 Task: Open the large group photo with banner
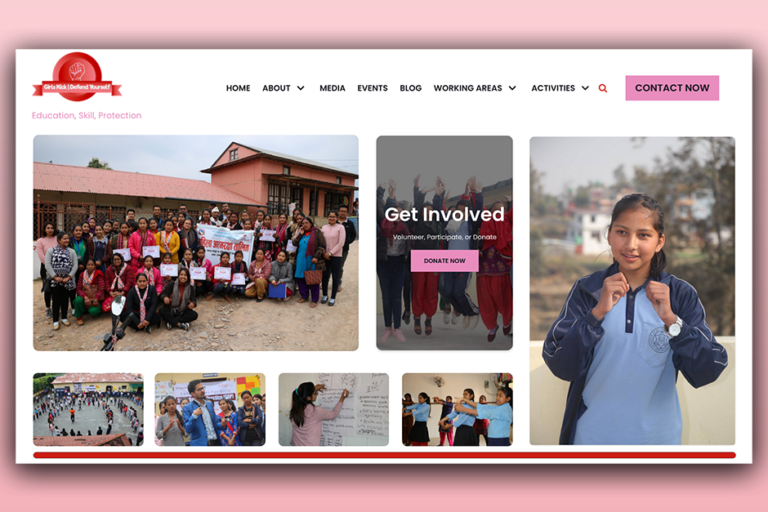(195, 243)
